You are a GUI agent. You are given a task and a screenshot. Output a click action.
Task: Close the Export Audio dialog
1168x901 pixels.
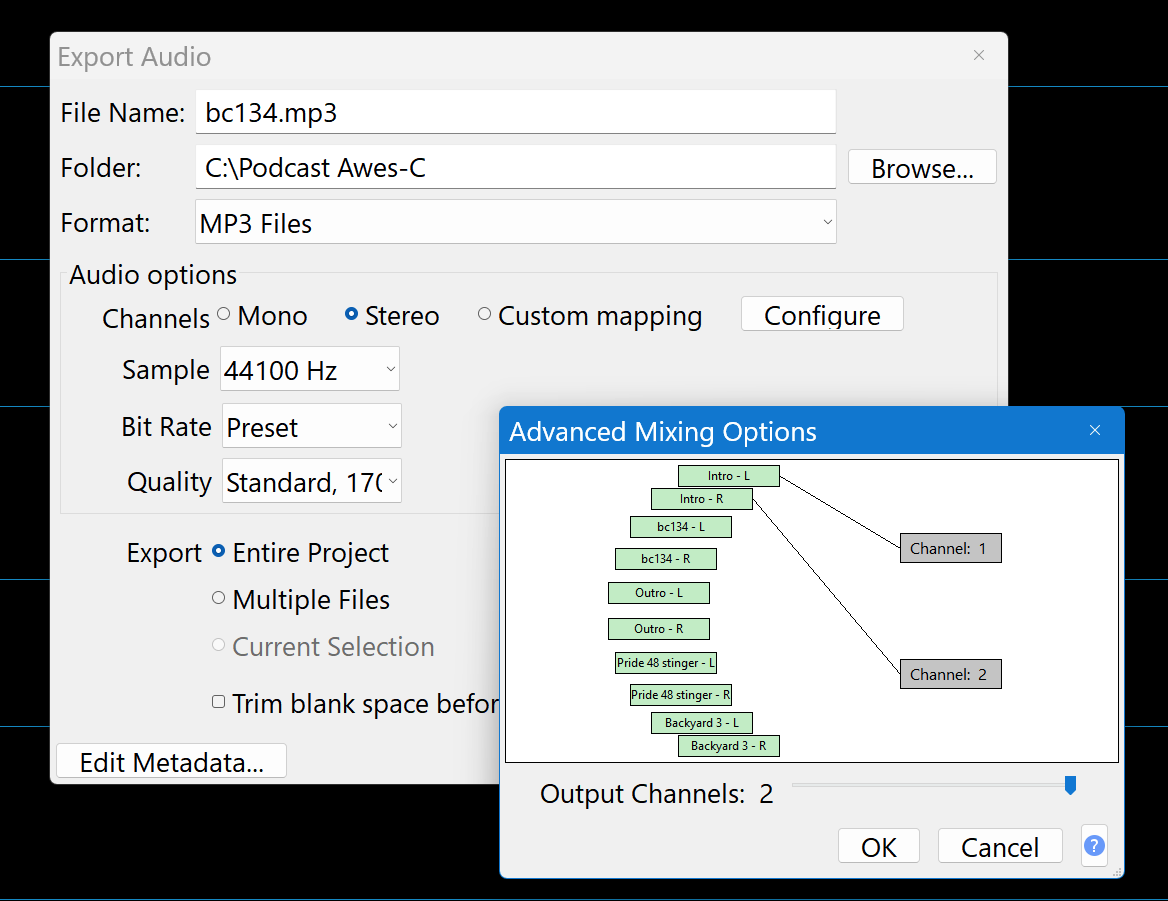pos(979,56)
